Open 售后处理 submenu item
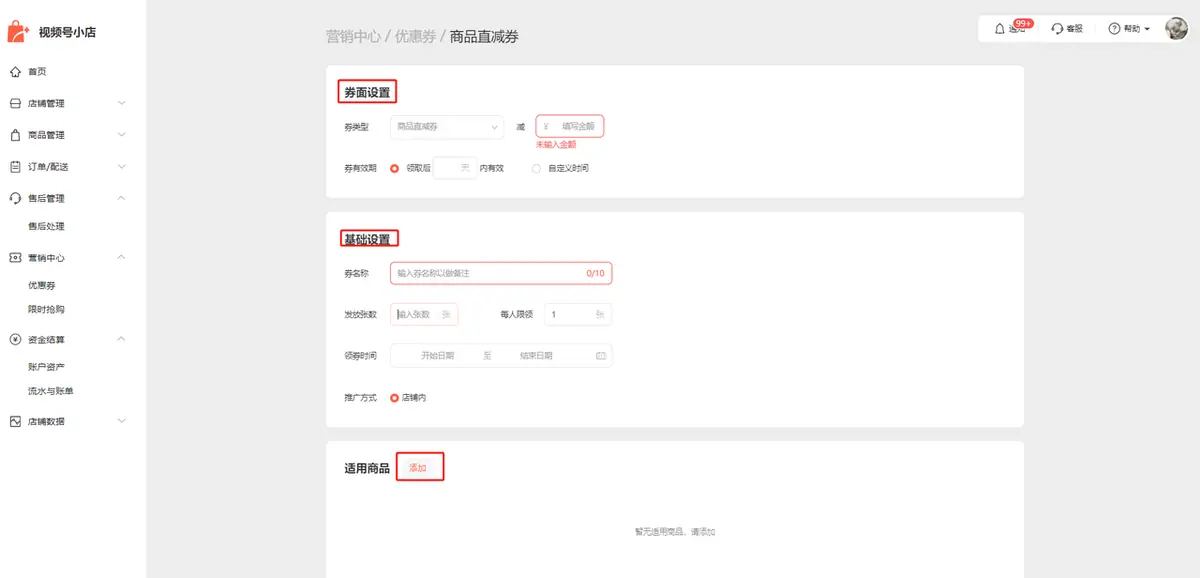1200x578 pixels. [x=46, y=227]
